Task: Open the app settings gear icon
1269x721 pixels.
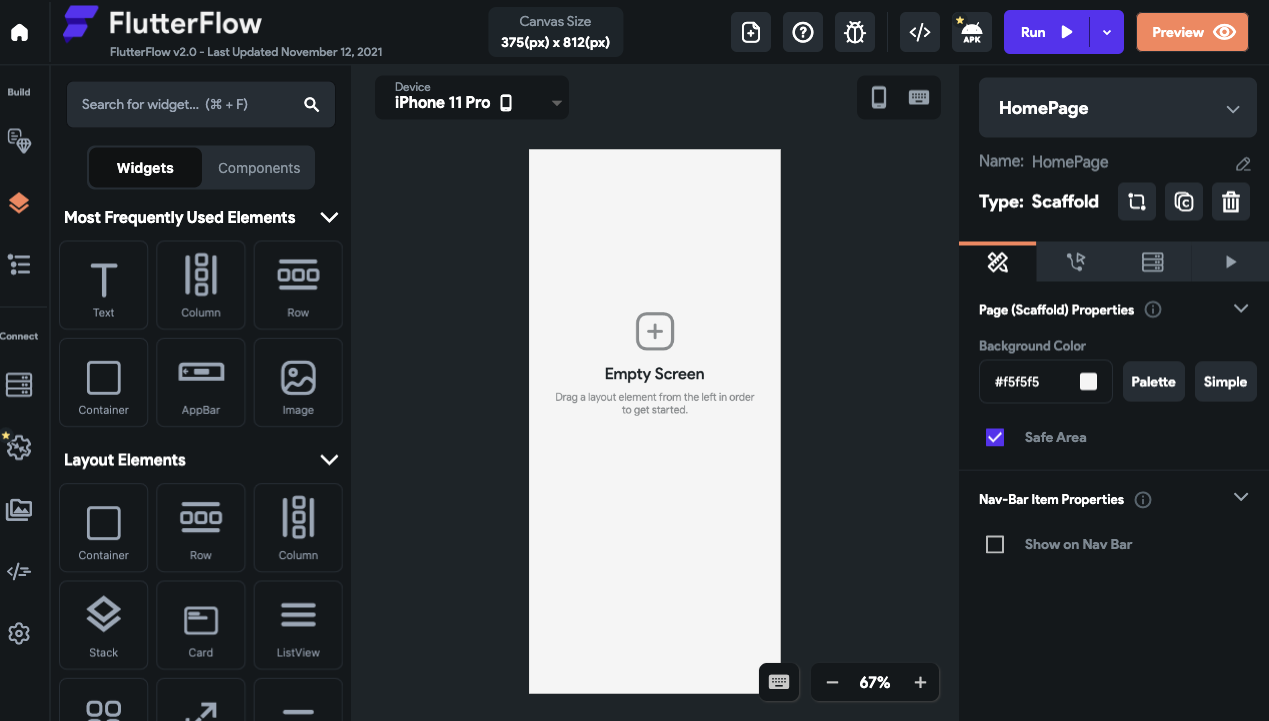Action: point(19,633)
